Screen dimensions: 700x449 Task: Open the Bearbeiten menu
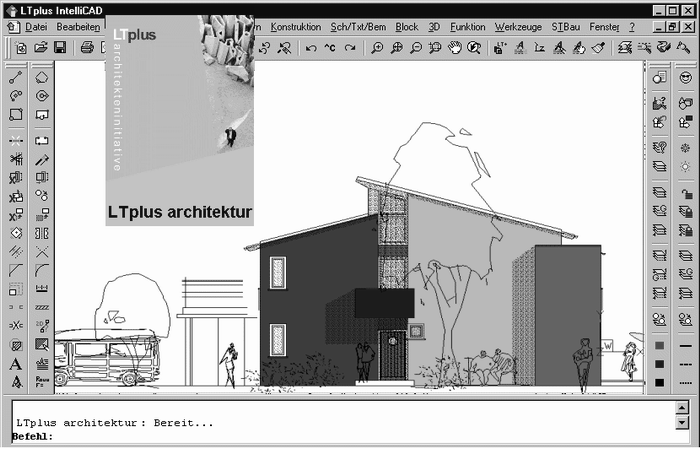tap(78, 27)
